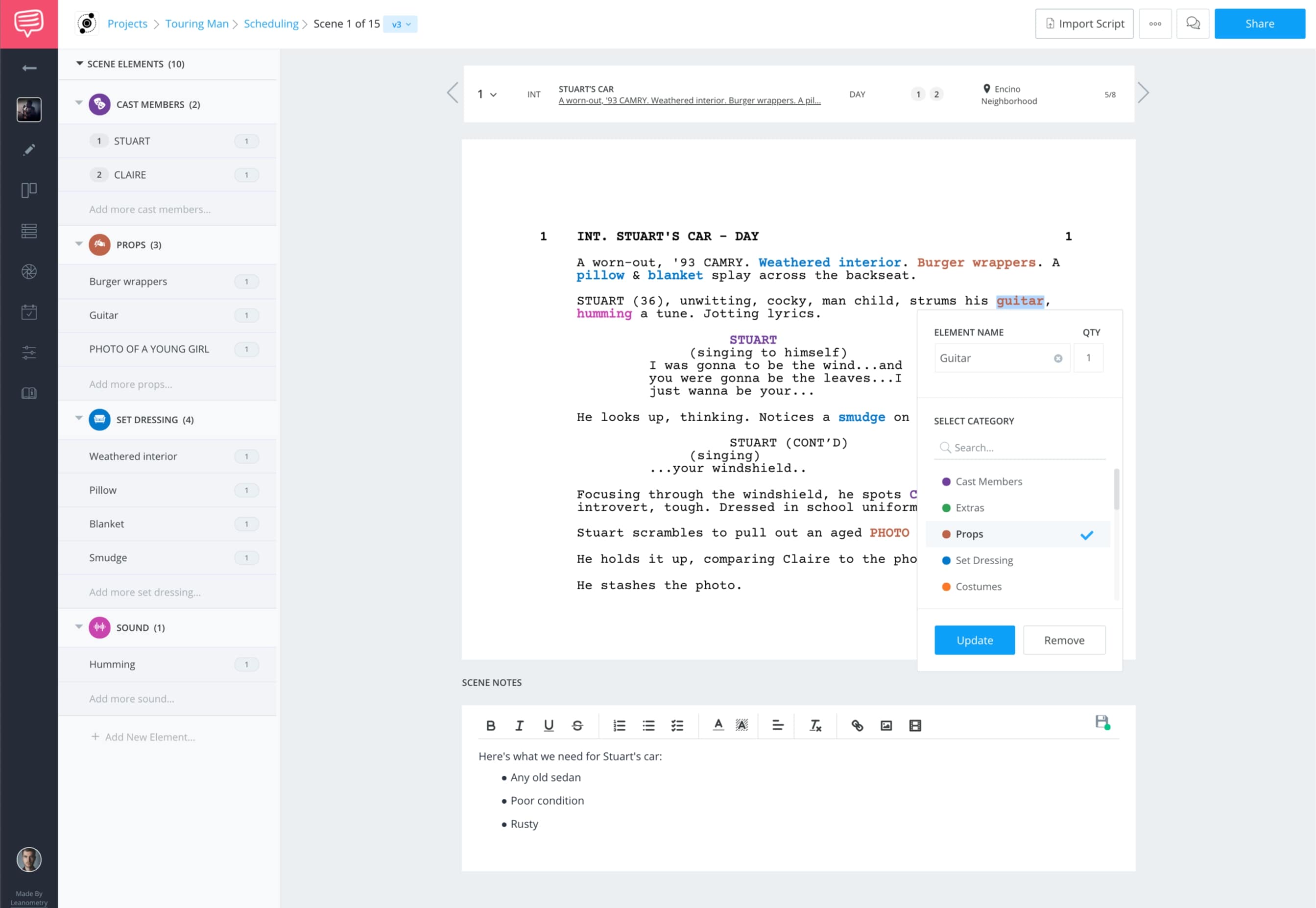Click the scene scheduling icon in sidebar
The image size is (1316, 908).
[28, 311]
